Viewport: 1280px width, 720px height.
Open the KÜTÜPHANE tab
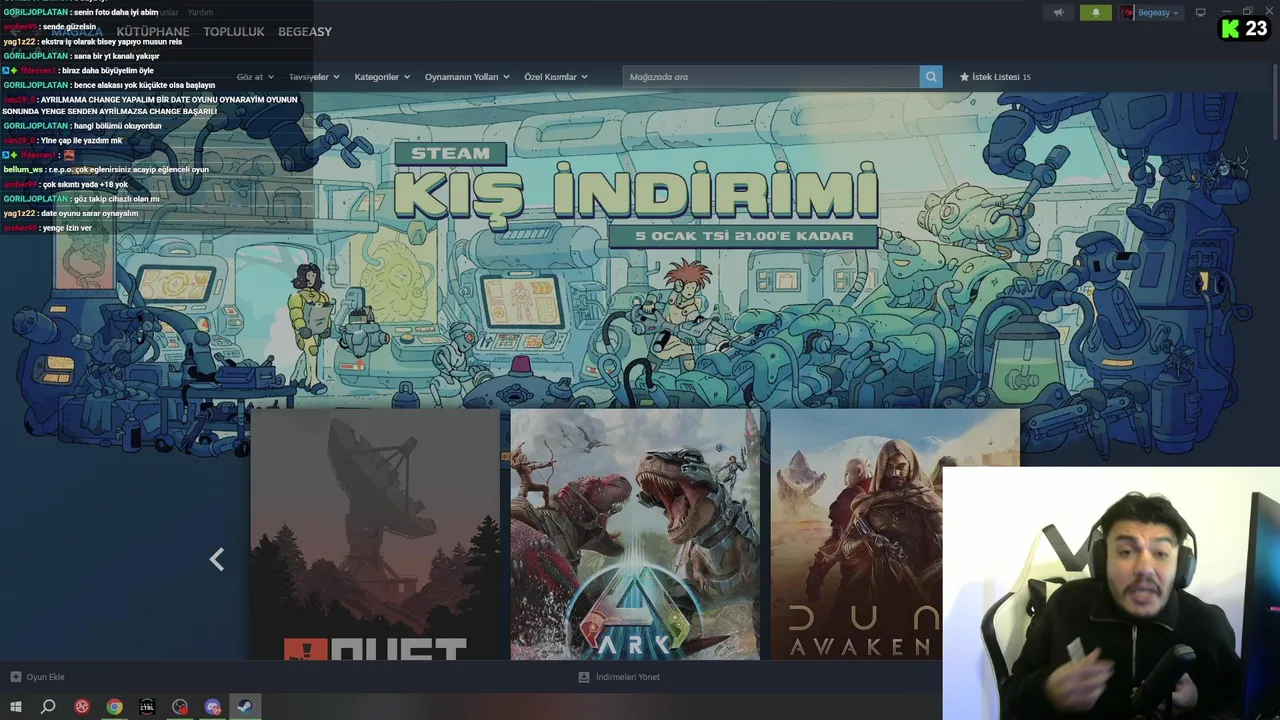tap(153, 32)
